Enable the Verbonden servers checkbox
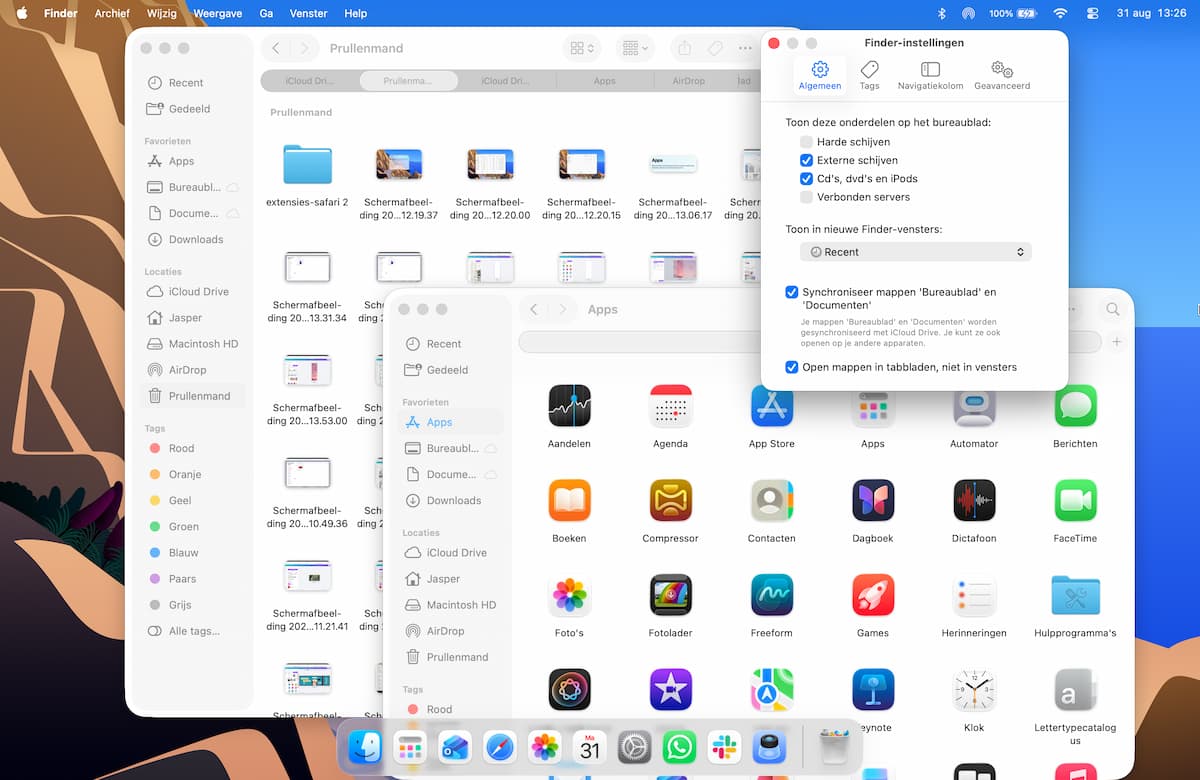1200x780 pixels. (x=806, y=197)
